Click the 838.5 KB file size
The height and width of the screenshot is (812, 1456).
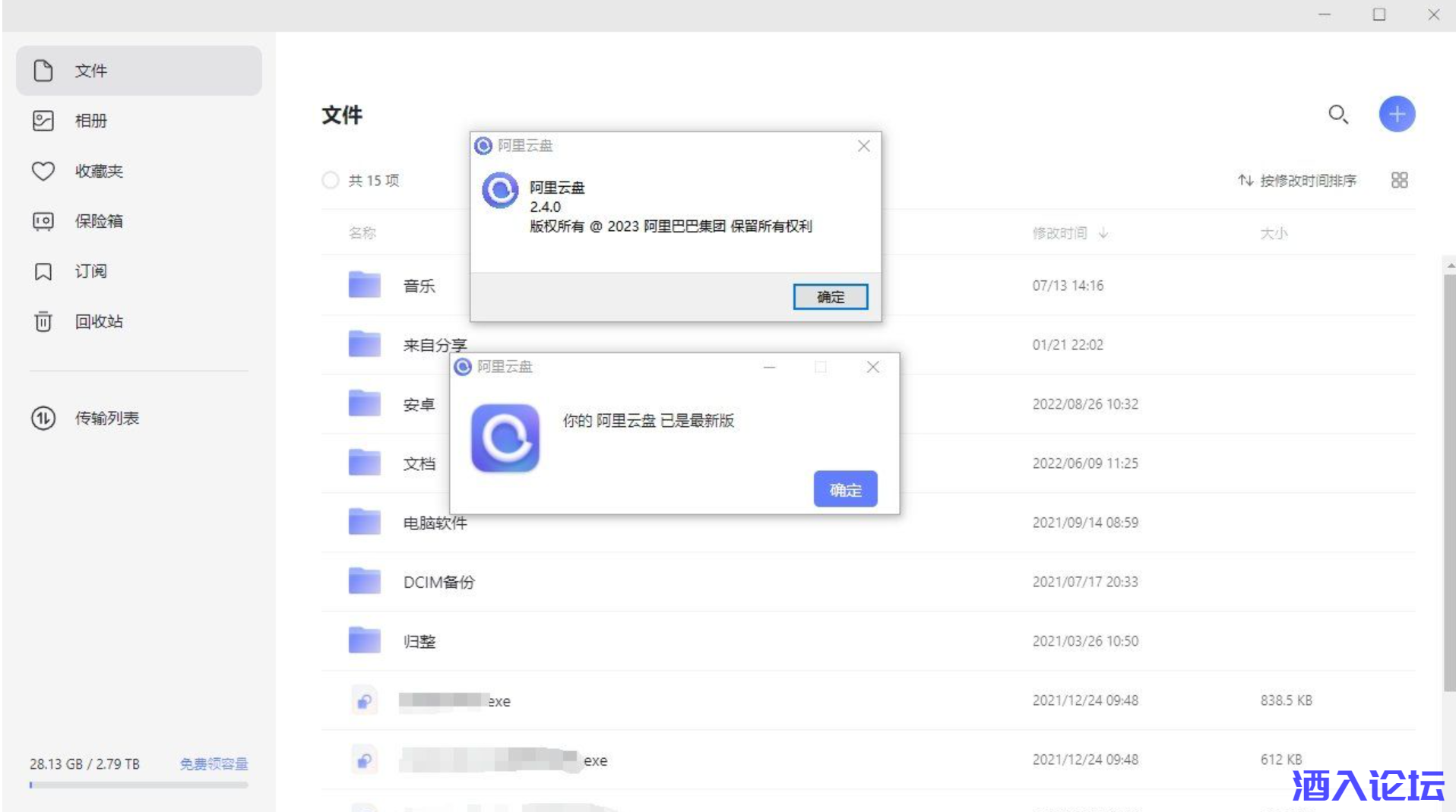pos(1286,700)
